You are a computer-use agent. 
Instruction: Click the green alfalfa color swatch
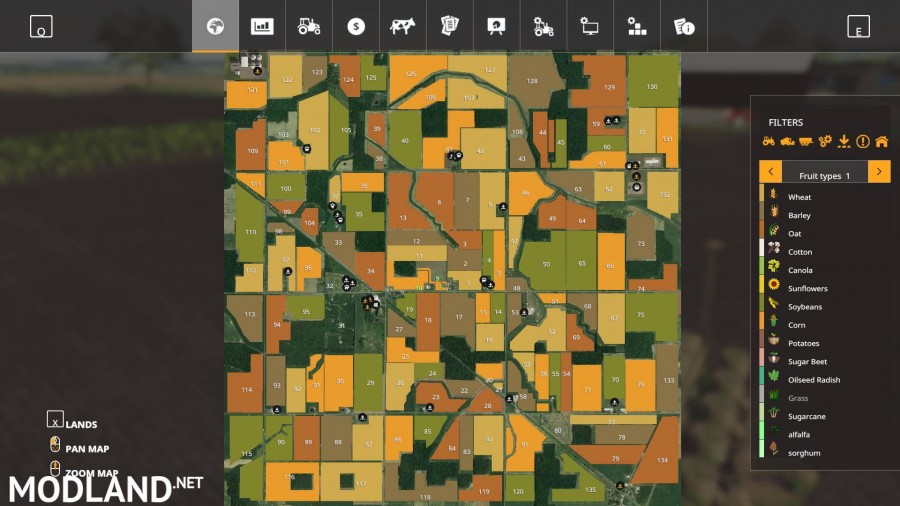pos(762,430)
